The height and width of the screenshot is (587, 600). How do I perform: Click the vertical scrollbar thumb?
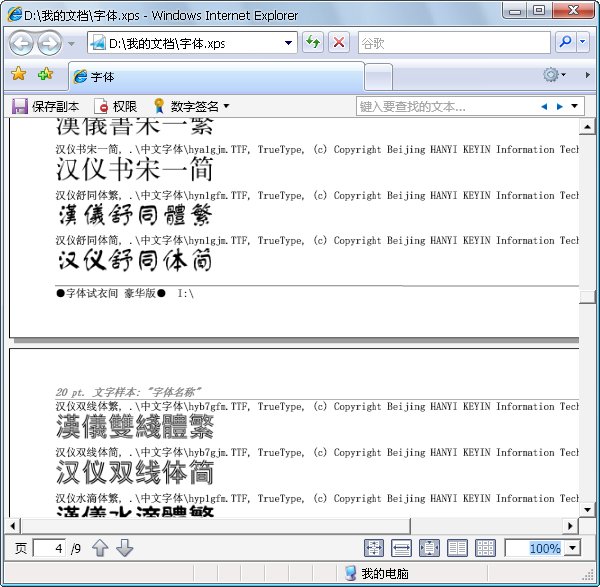(587, 297)
